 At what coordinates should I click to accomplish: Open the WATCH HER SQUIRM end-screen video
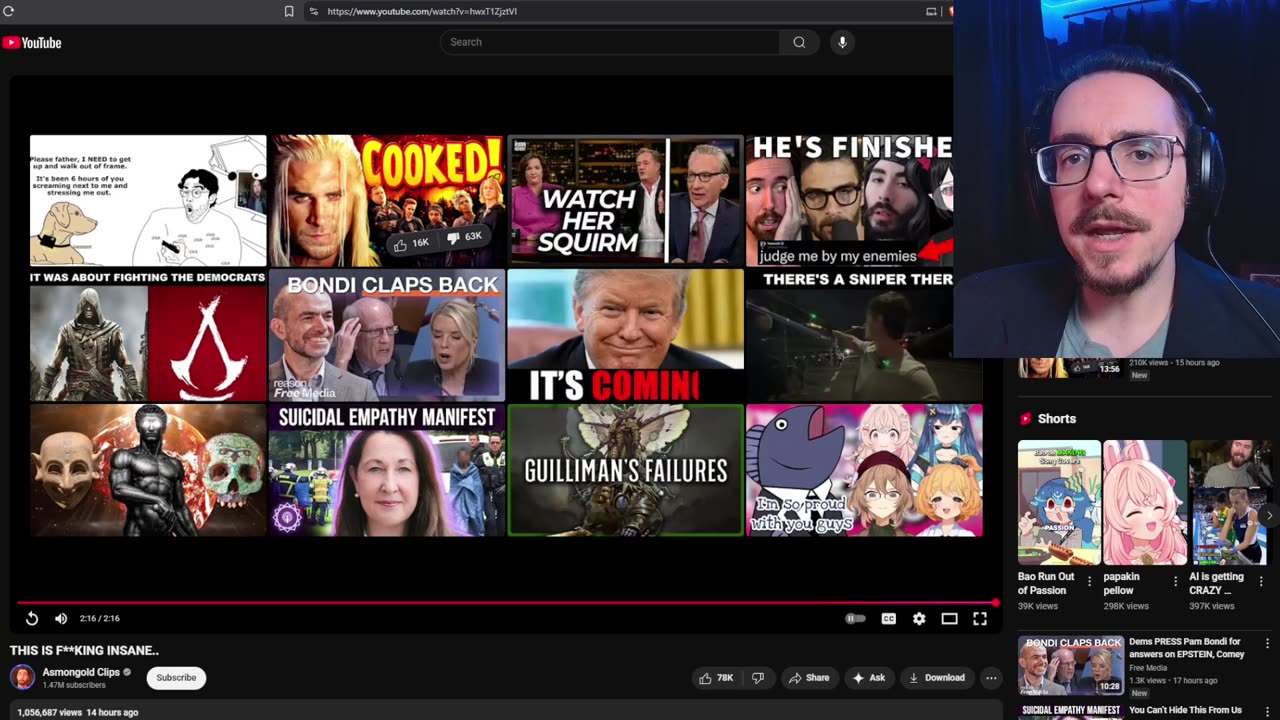coord(625,200)
